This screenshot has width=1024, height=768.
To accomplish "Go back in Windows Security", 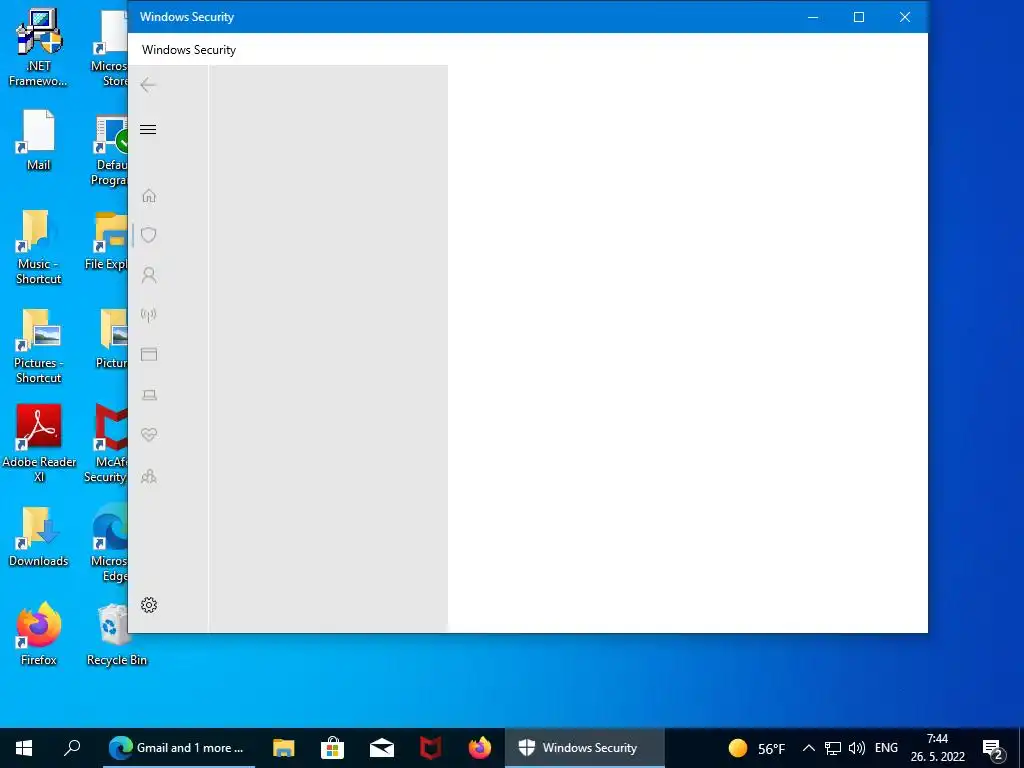I will 148,85.
